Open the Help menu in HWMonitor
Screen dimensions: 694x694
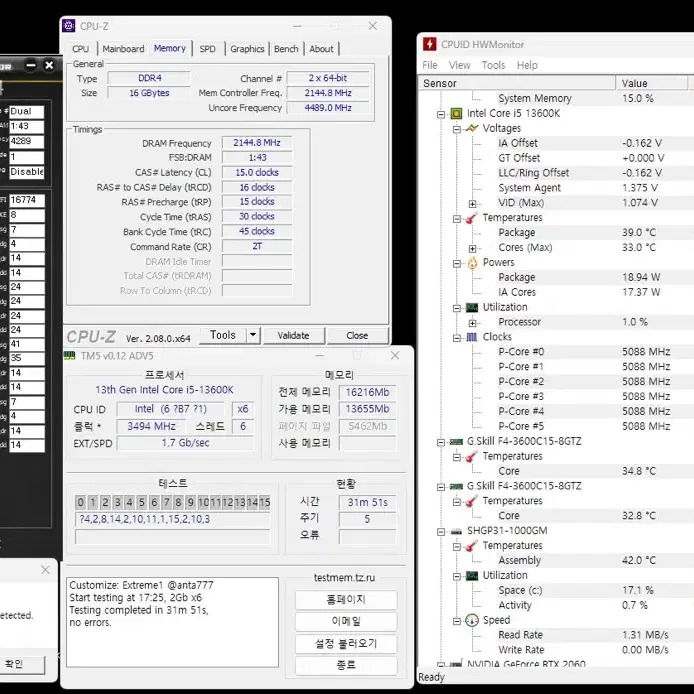(x=527, y=65)
